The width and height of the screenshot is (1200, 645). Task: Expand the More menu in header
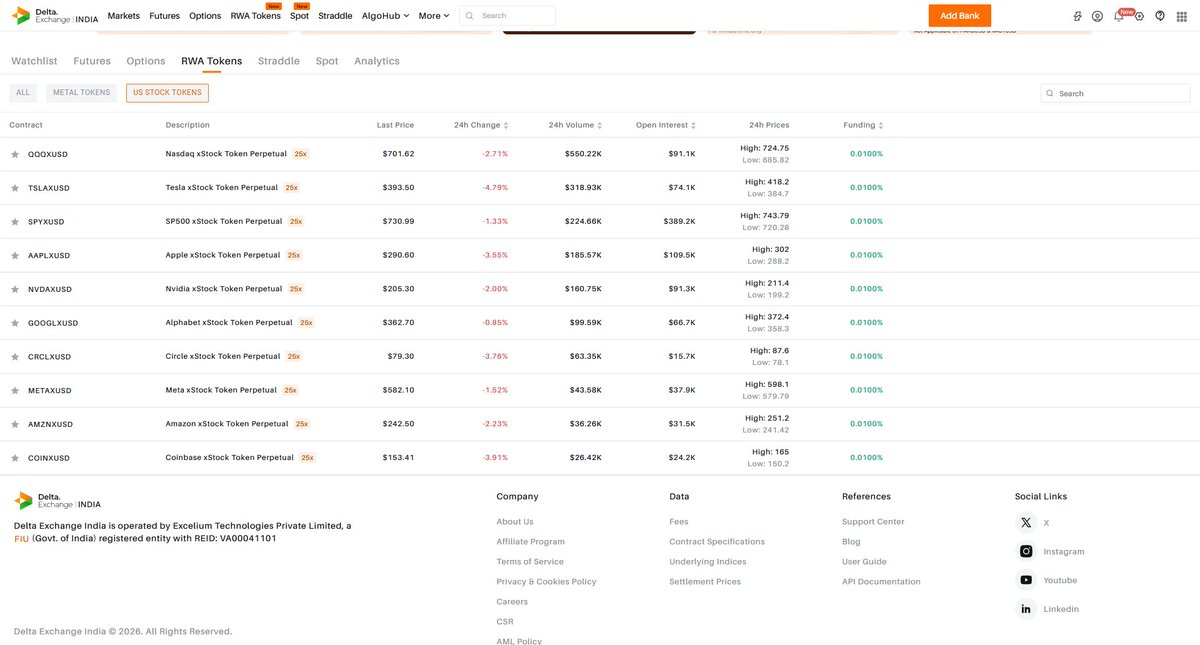434,16
